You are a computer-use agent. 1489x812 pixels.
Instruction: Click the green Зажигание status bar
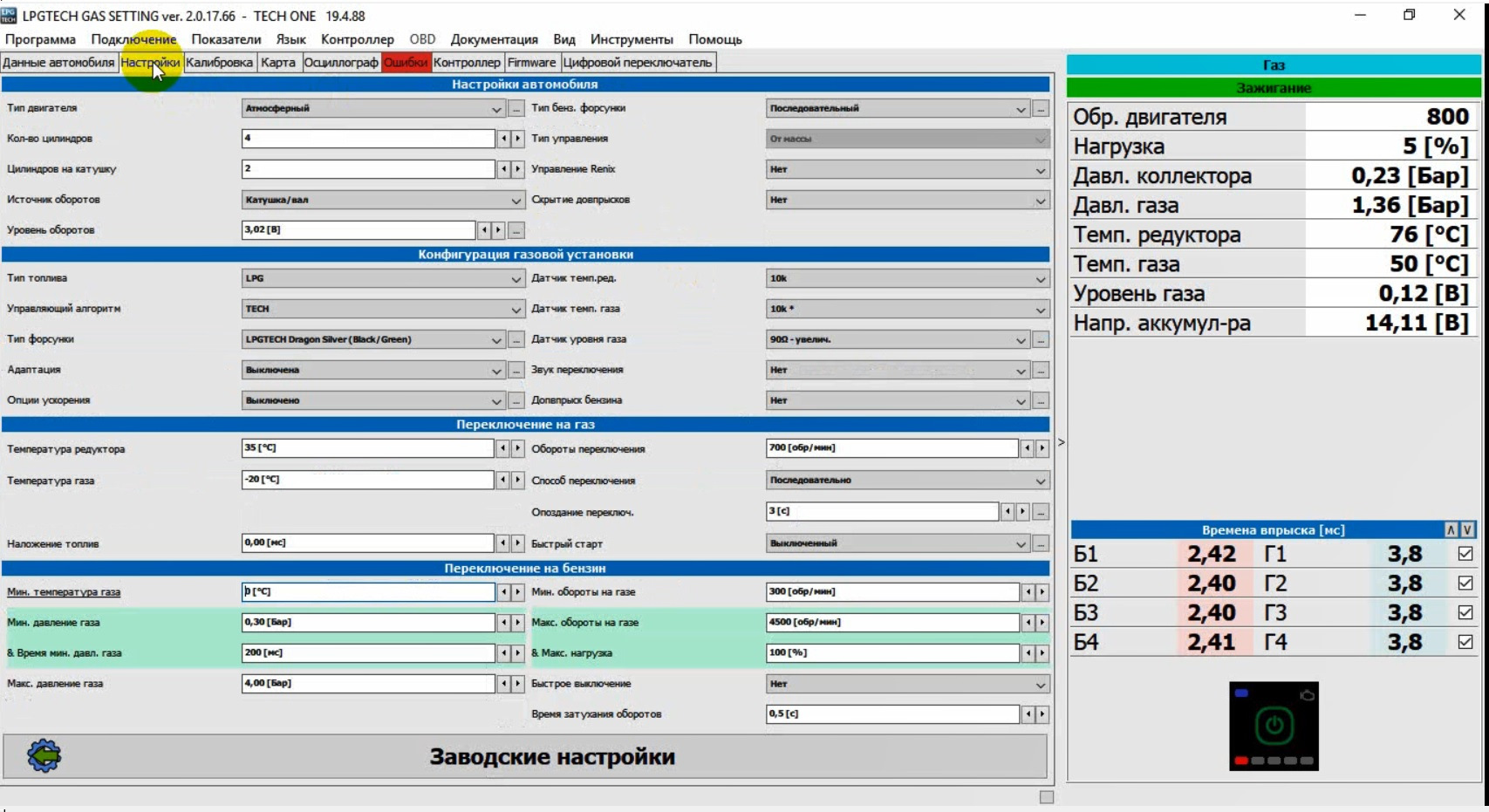[1274, 88]
